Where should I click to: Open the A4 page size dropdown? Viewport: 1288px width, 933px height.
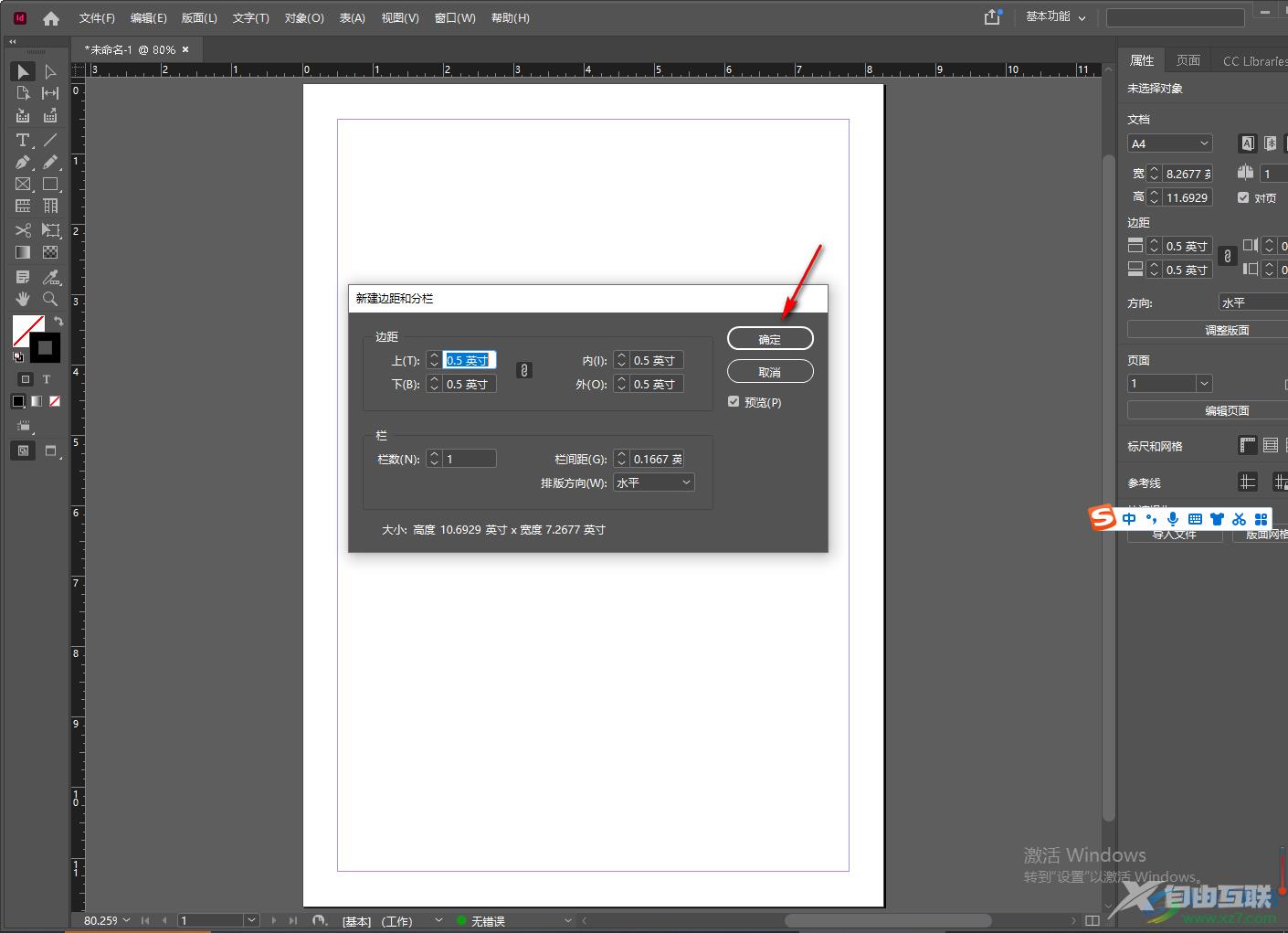[x=1170, y=143]
